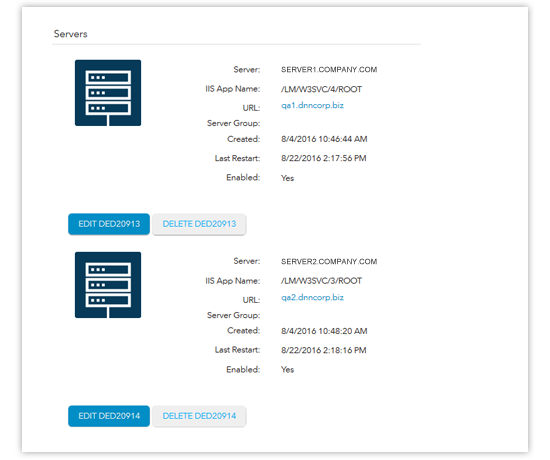The image size is (550, 460).
Task: Click the DELETE DED20913 button
Action: [x=199, y=224]
